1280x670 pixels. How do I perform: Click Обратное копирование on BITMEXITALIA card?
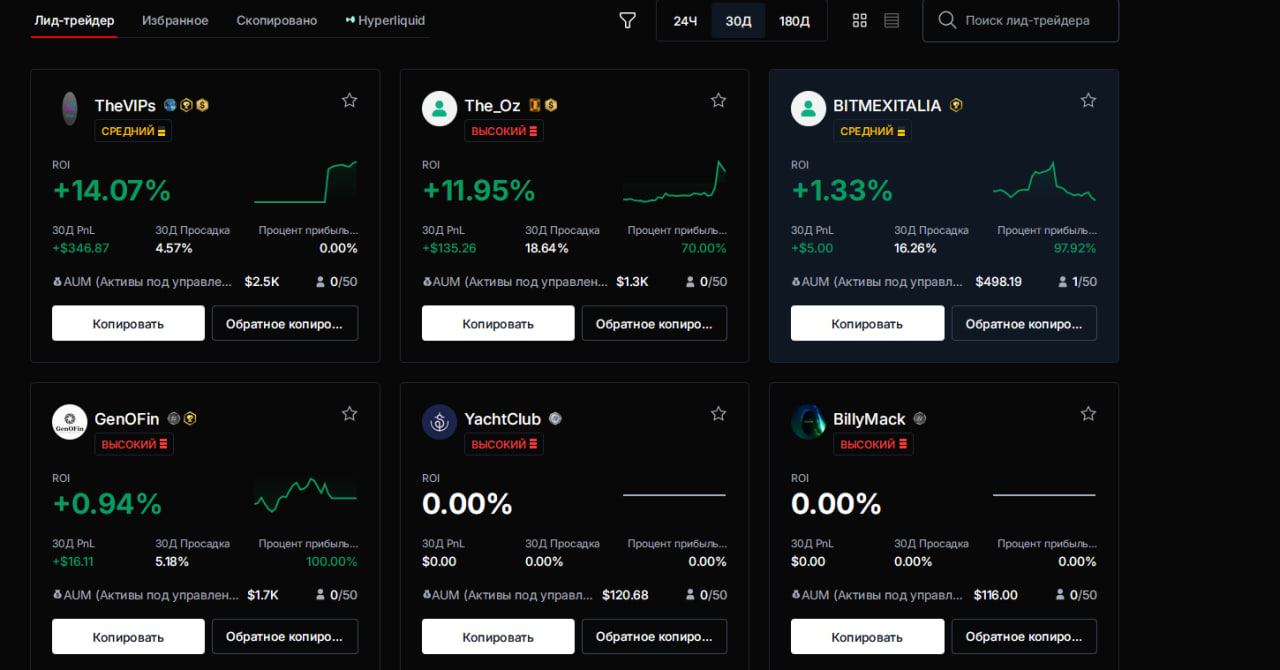coord(1024,323)
